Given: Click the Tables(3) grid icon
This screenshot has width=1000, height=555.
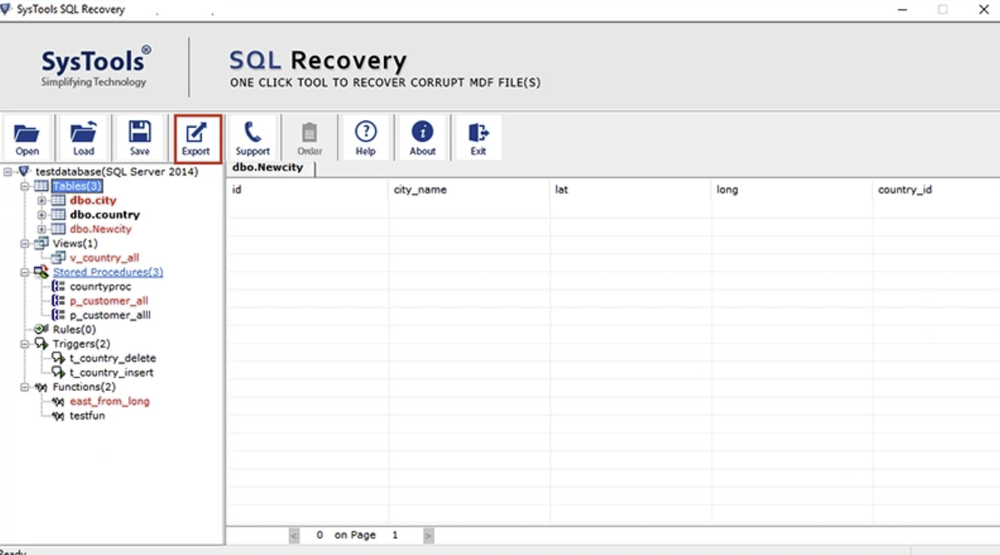Looking at the screenshot, I should coord(41,186).
